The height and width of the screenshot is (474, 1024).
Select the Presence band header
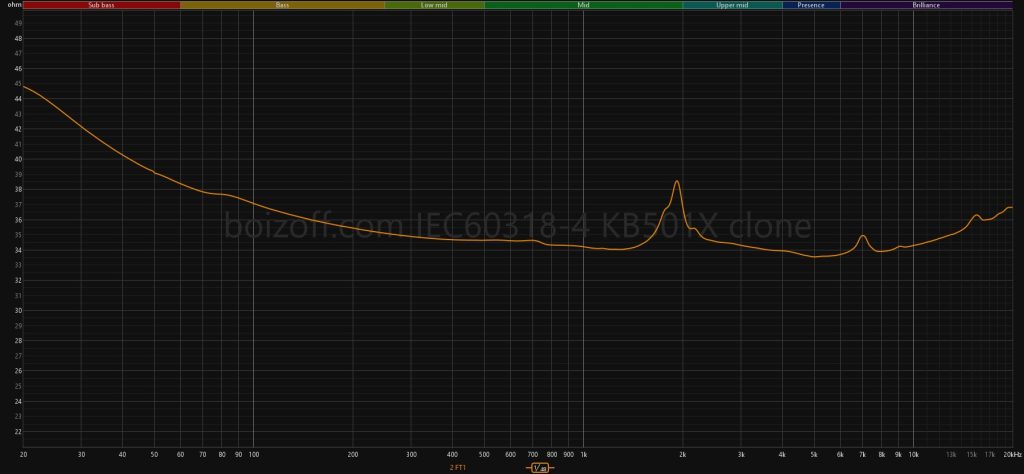[x=811, y=5]
